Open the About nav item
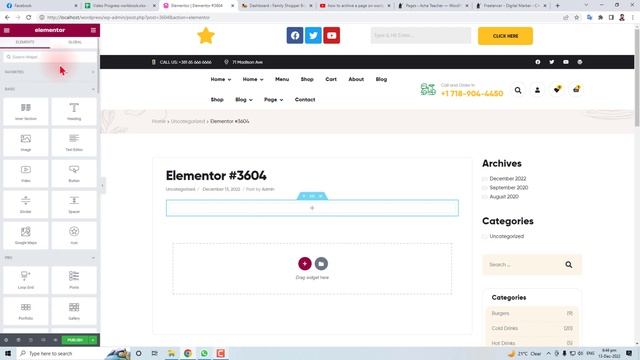 356,79
